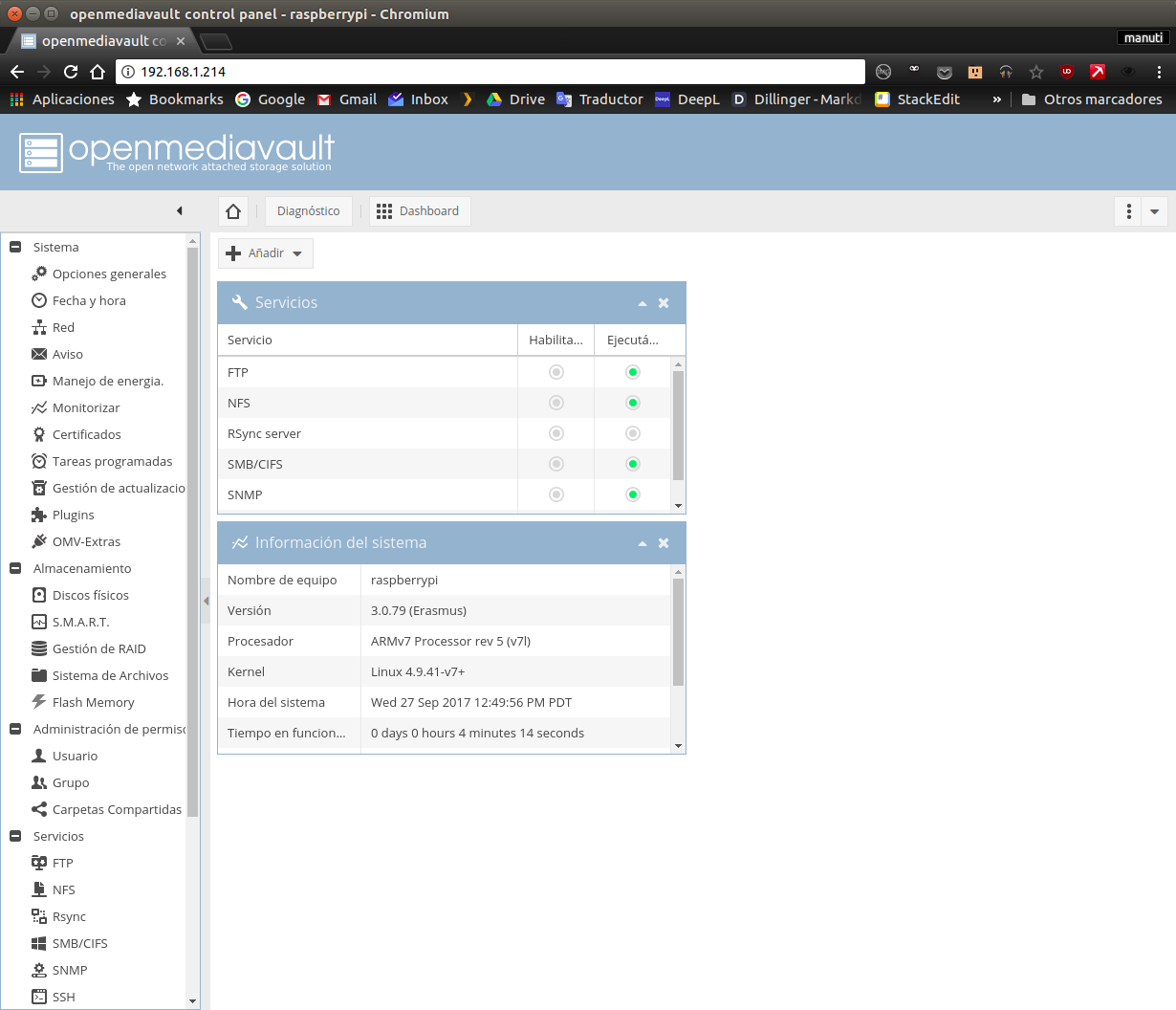Click the FTP enabled status indicator

pyautogui.click(x=556, y=372)
